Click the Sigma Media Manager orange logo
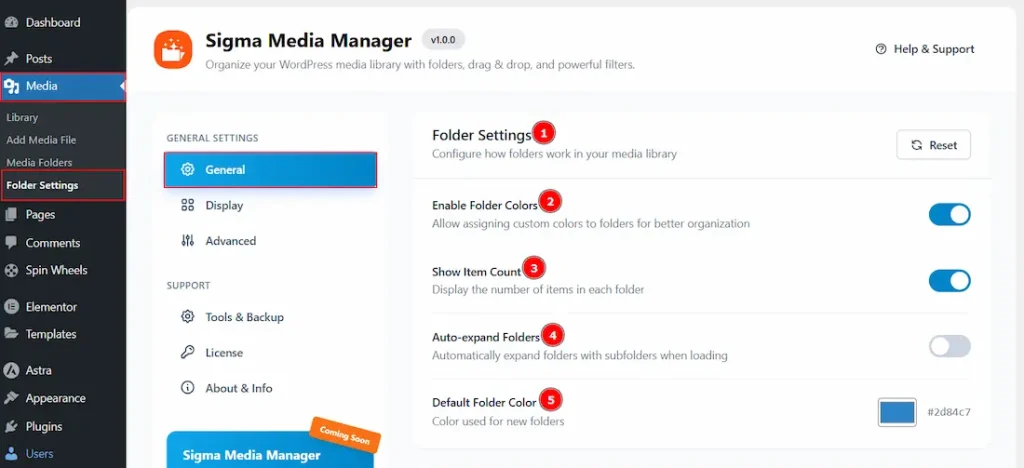1024x468 pixels. (173, 49)
